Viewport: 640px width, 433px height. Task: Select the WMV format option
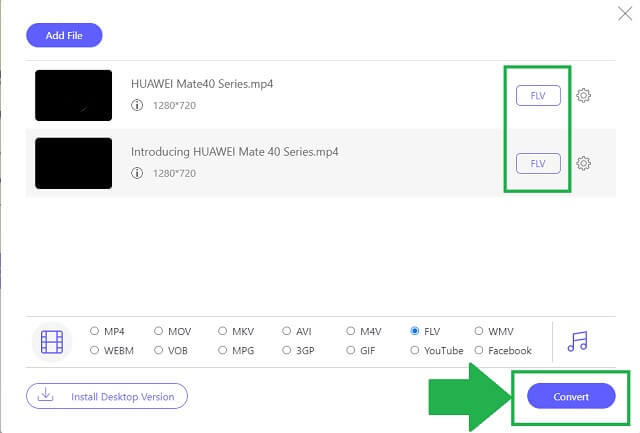click(x=479, y=331)
